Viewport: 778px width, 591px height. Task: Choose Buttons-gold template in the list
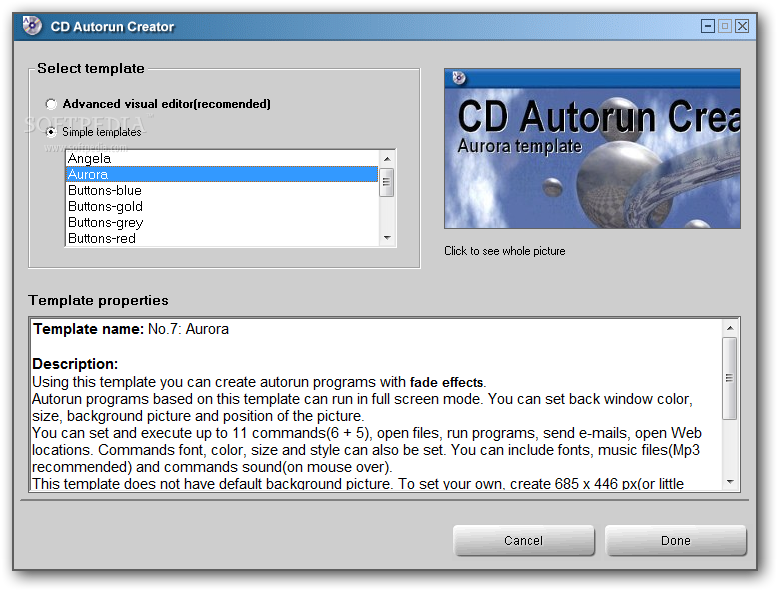[x=222, y=206]
